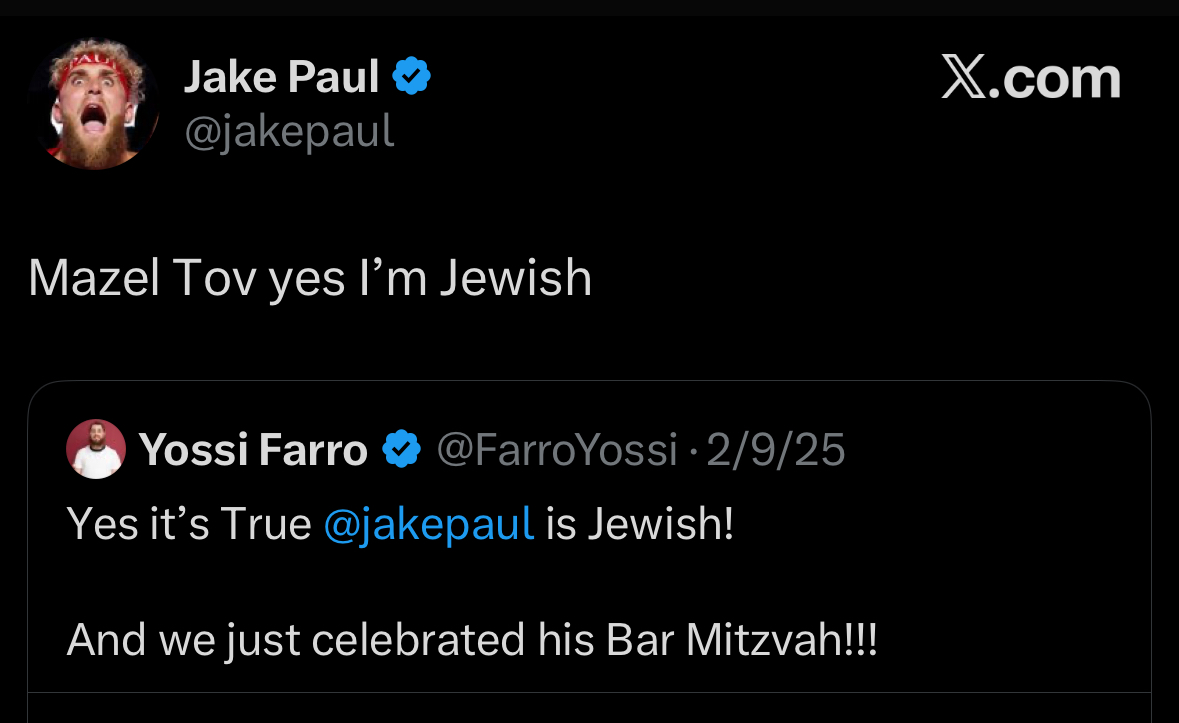
Task: Click Yossi Farro's verified checkmark badge
Action: (402, 450)
